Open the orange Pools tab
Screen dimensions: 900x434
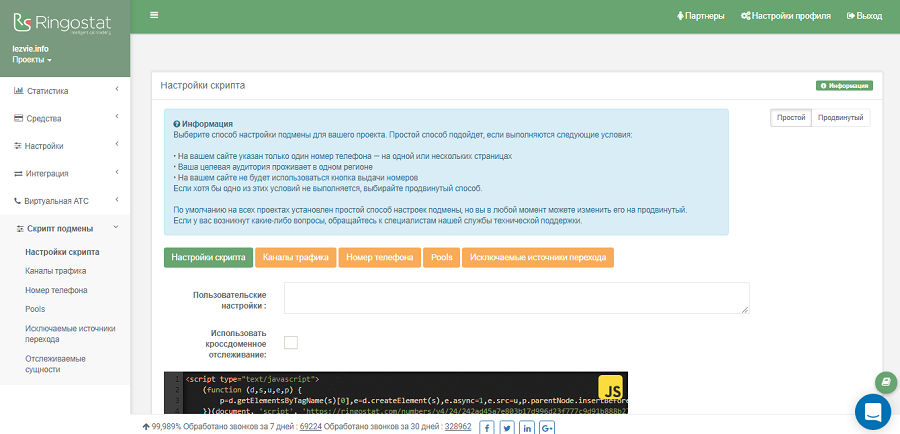coord(441,257)
